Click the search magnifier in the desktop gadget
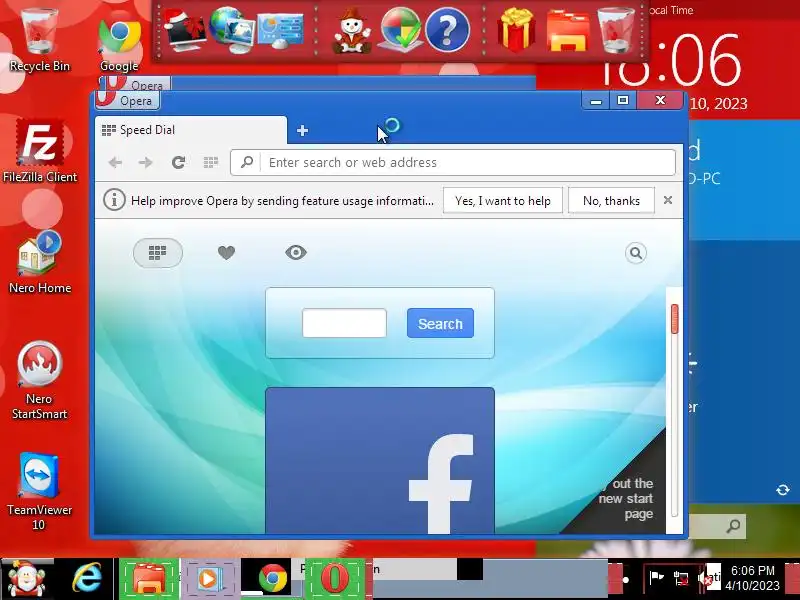 pos(734,526)
